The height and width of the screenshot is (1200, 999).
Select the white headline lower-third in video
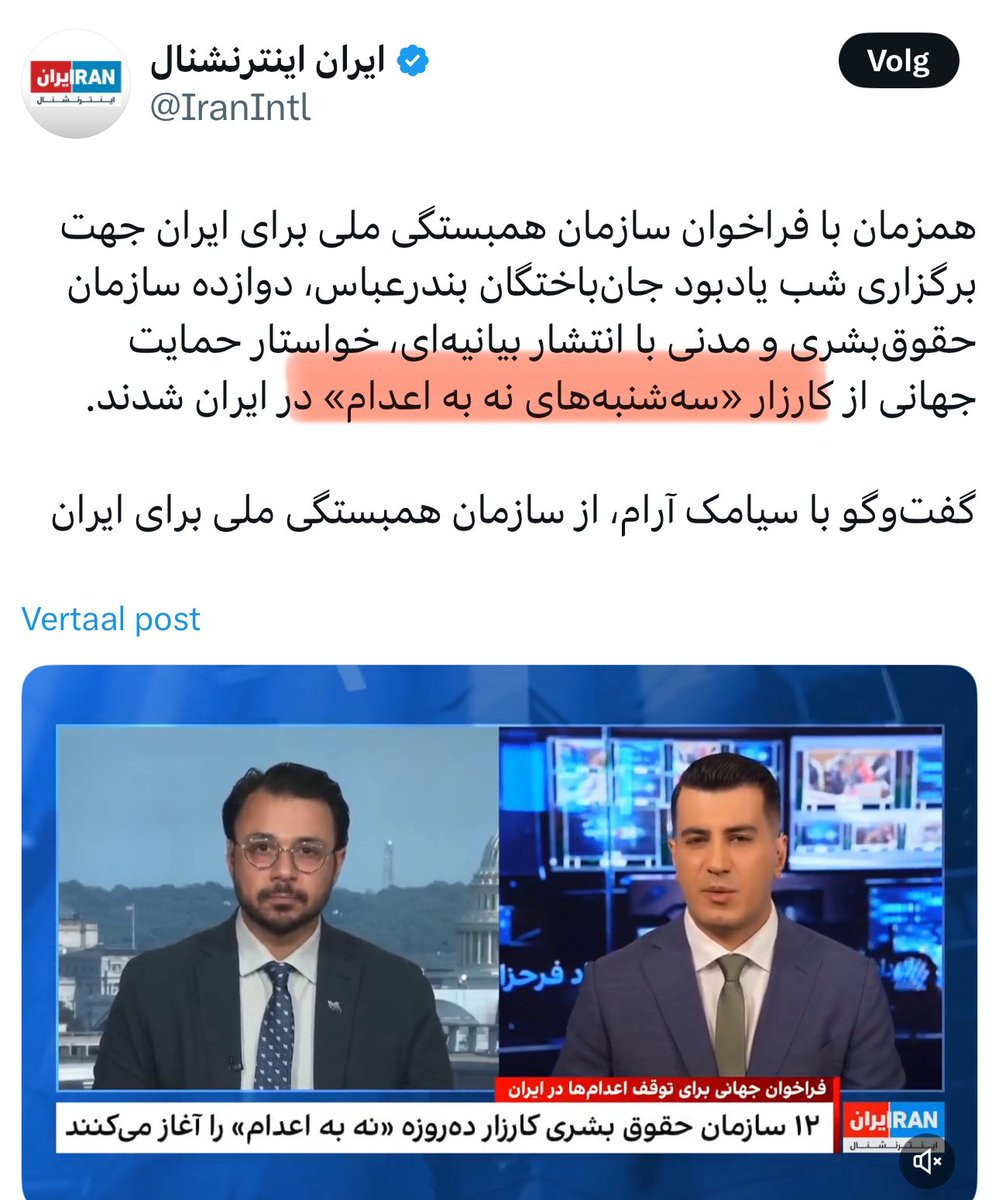(x=450, y=1125)
